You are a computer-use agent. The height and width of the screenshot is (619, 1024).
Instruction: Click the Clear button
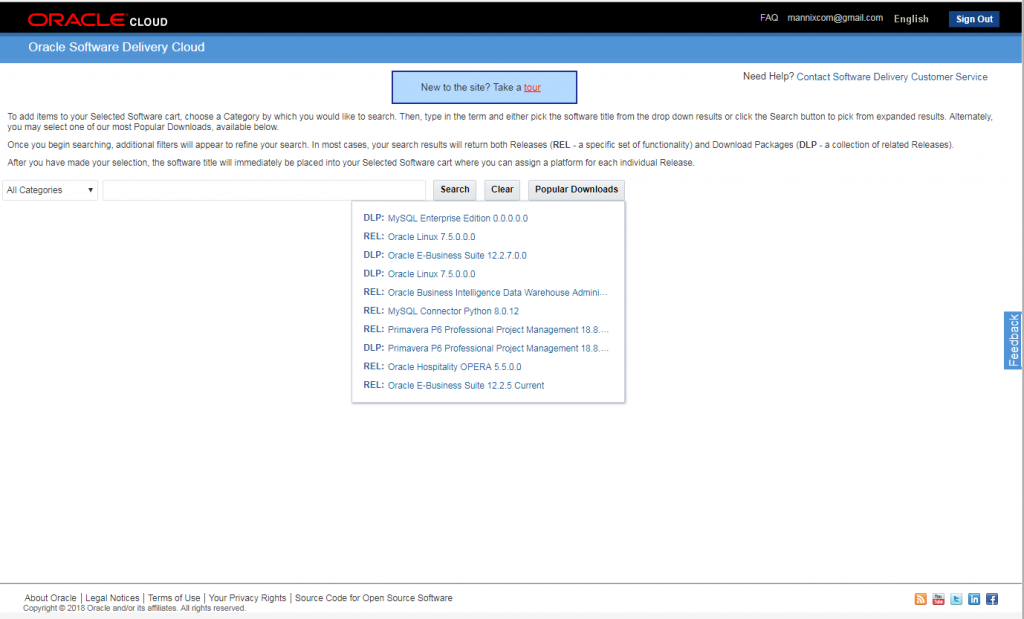click(x=502, y=189)
